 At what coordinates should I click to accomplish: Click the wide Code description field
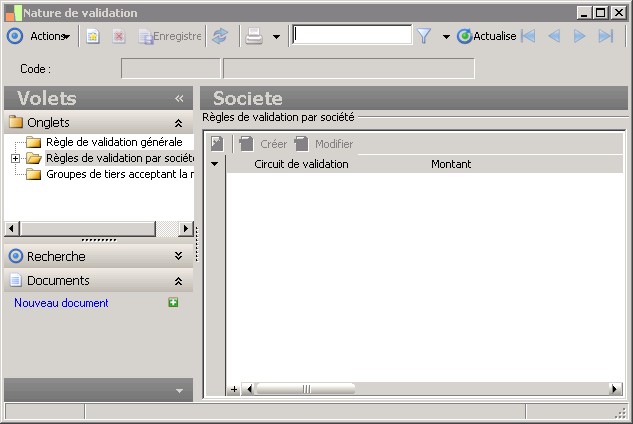pyautogui.click(x=349, y=68)
